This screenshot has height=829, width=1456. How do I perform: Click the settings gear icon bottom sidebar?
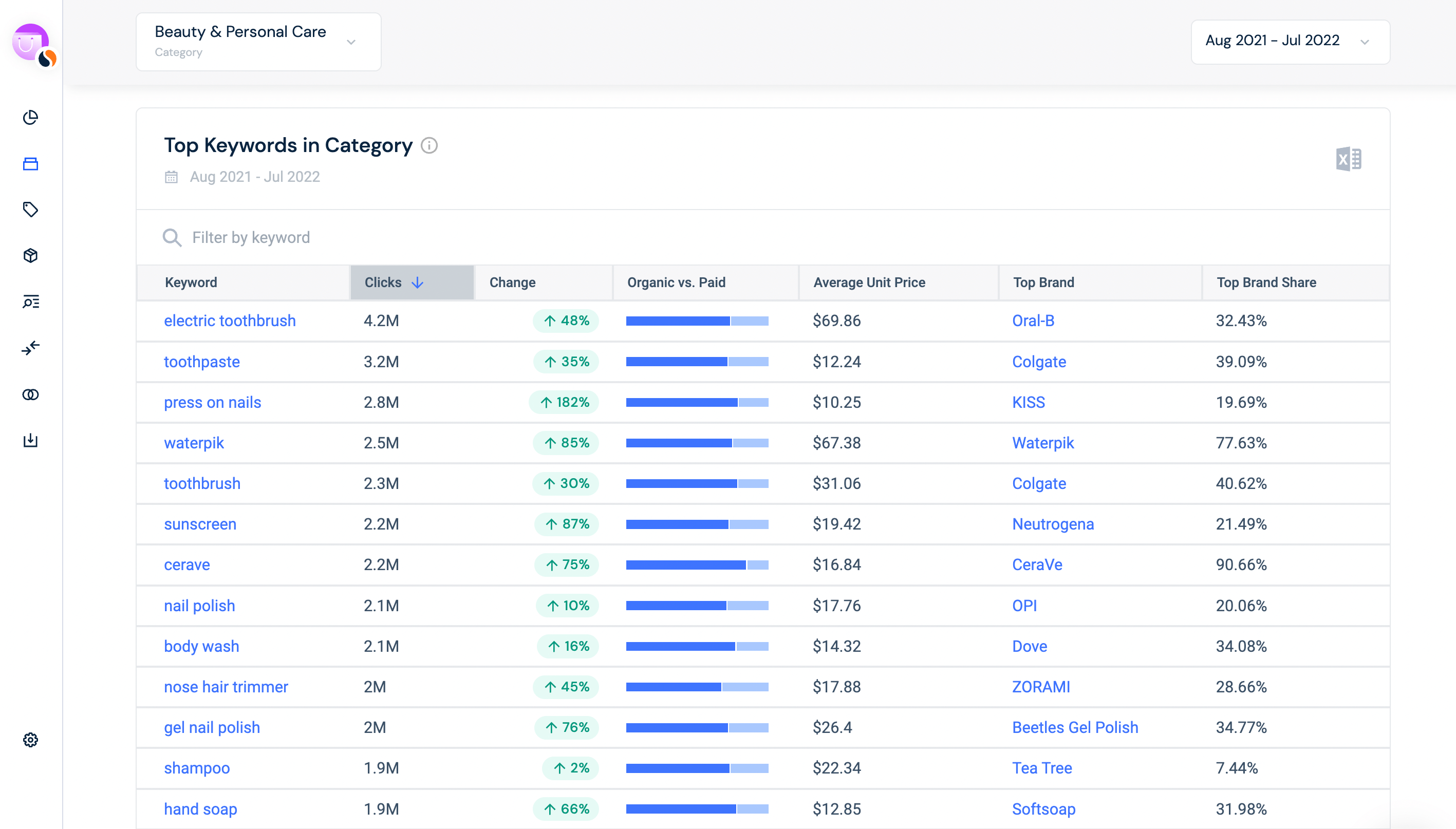coord(30,740)
